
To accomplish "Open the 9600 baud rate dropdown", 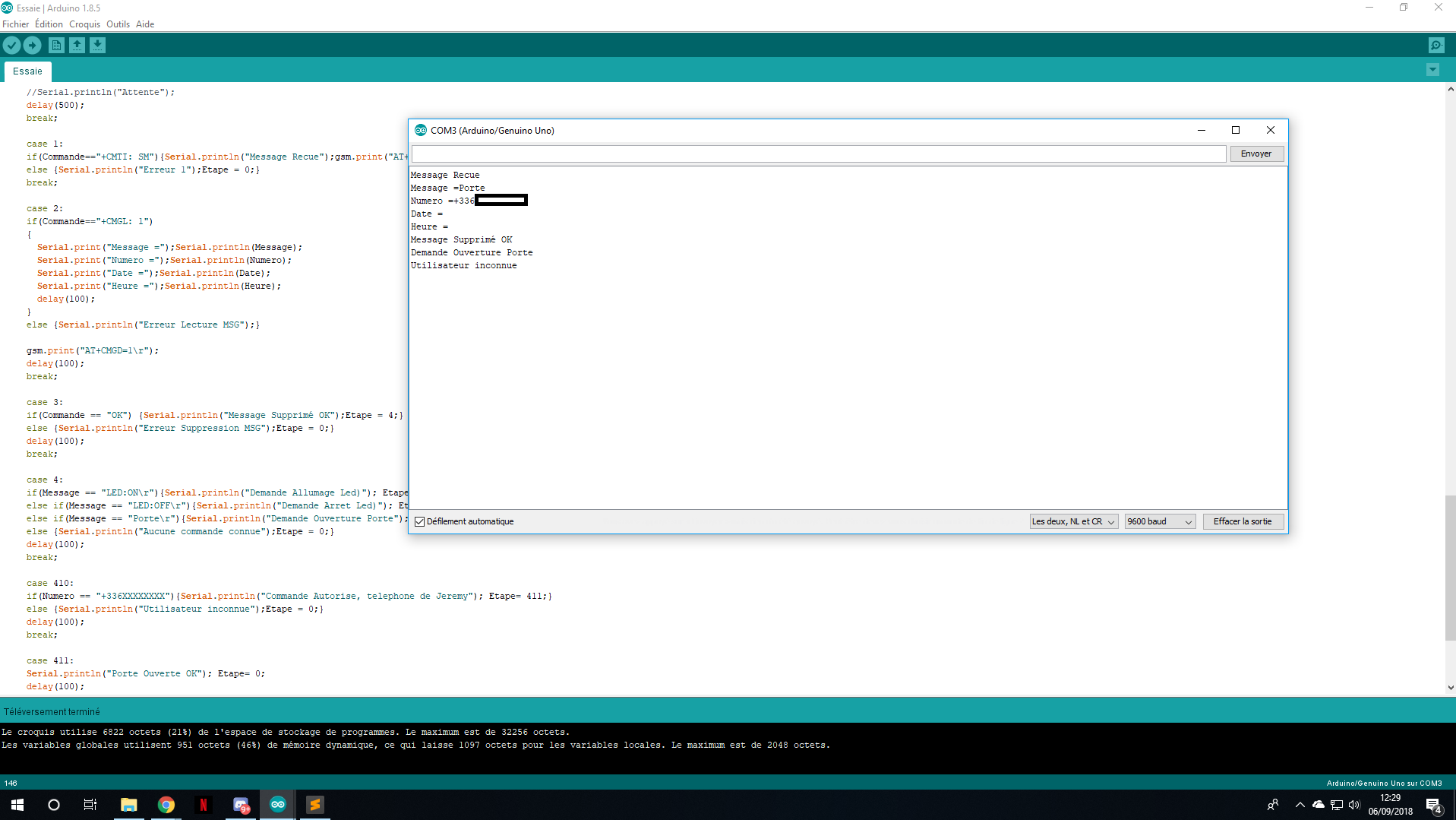I will point(1160,521).
